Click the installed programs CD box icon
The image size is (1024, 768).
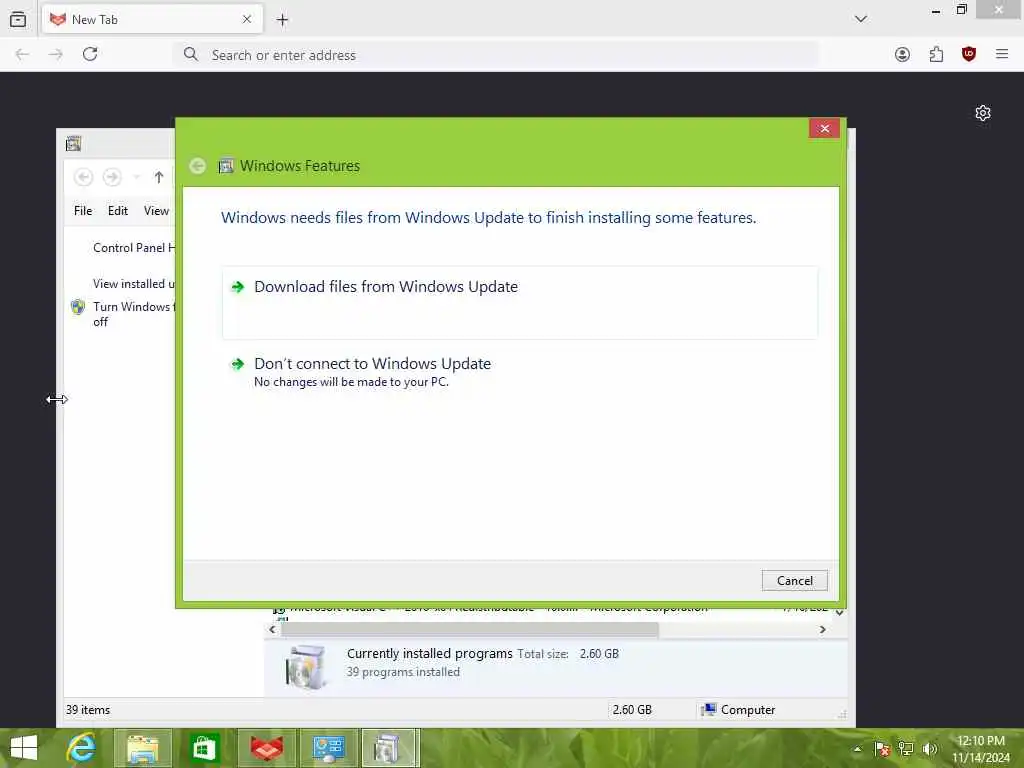coord(306,667)
